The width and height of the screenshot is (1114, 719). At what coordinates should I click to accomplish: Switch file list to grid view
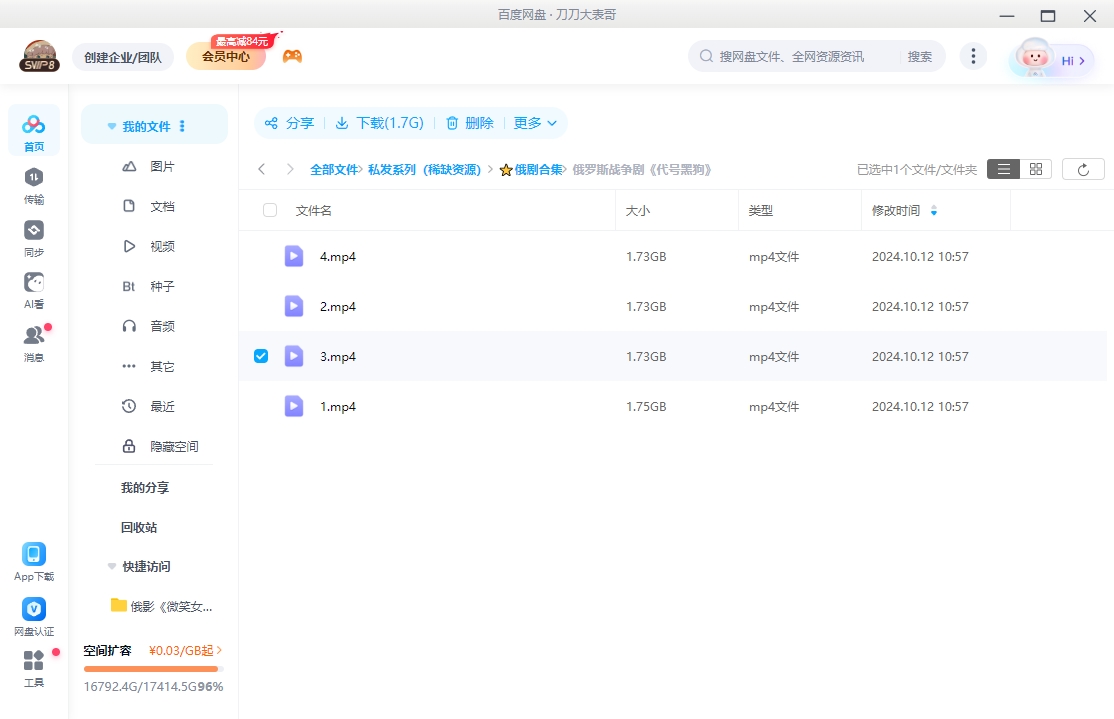click(x=1035, y=169)
